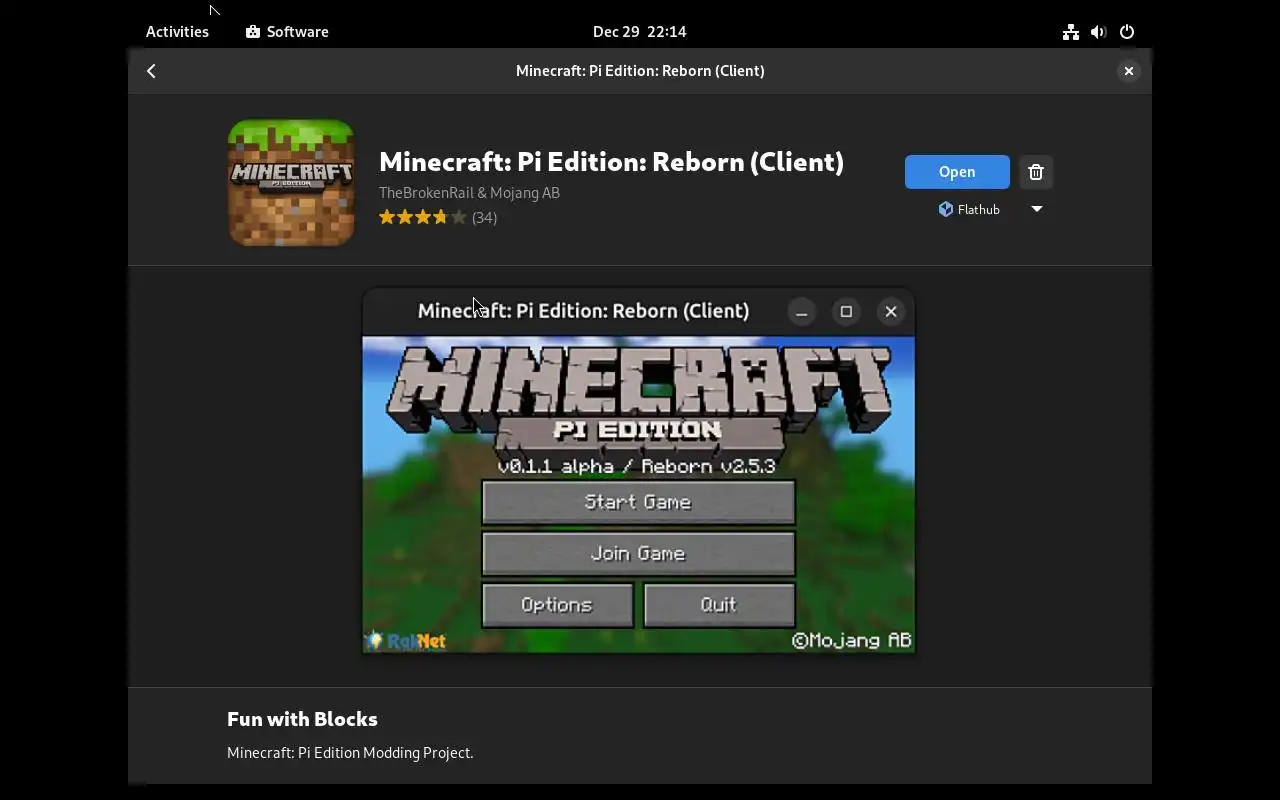Click the app title Minecraft: Pi Edition: Reborn (Client)
The image size is (1280, 800).
click(x=611, y=161)
